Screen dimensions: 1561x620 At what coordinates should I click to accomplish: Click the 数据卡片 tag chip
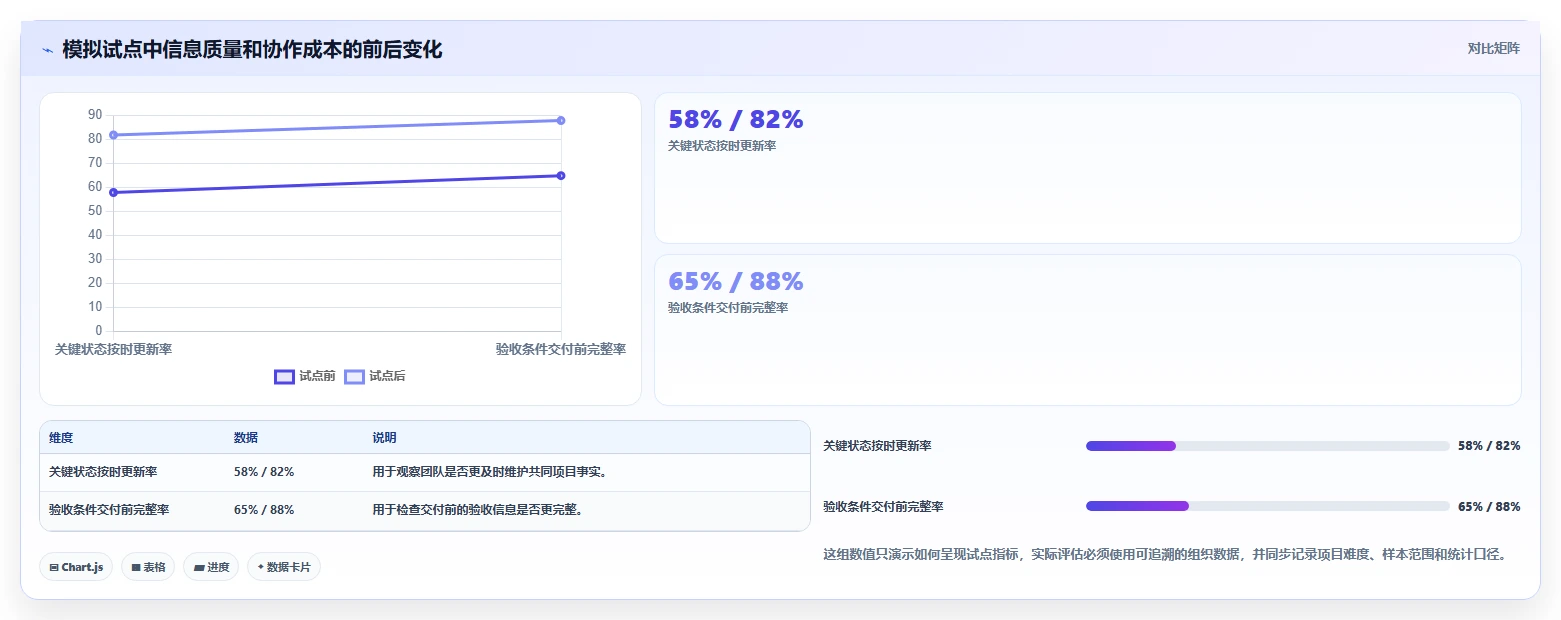click(x=284, y=567)
